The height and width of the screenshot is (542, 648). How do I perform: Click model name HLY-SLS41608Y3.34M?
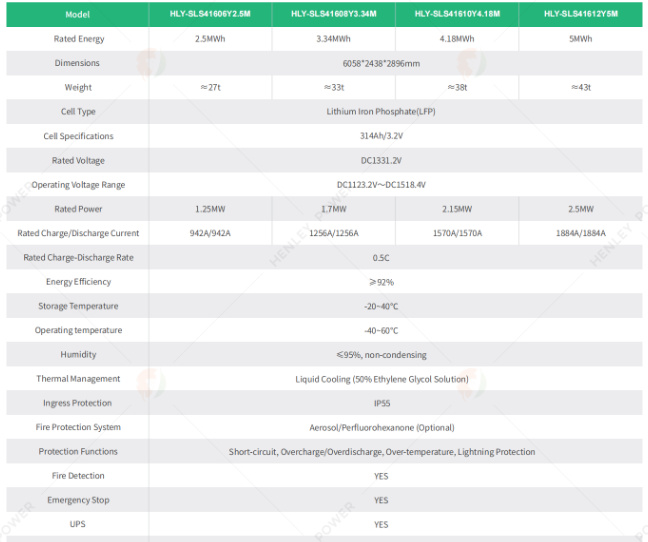coord(334,14)
